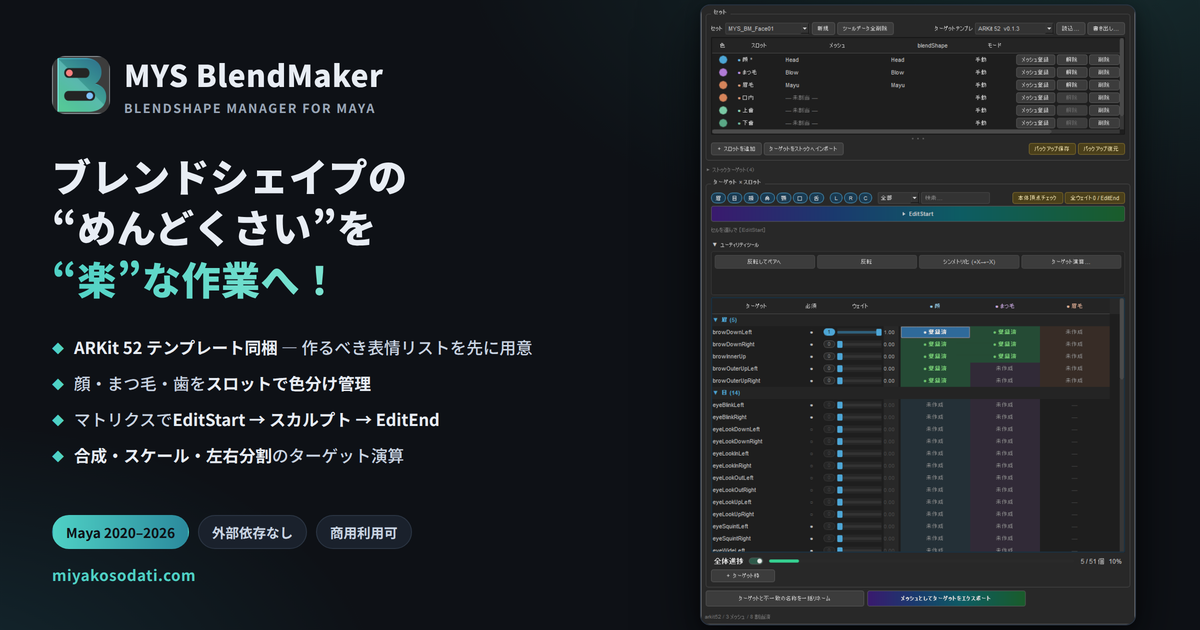Toggle the weight pill for browInnerUp
This screenshot has width=1200, height=630.
[x=829, y=356]
